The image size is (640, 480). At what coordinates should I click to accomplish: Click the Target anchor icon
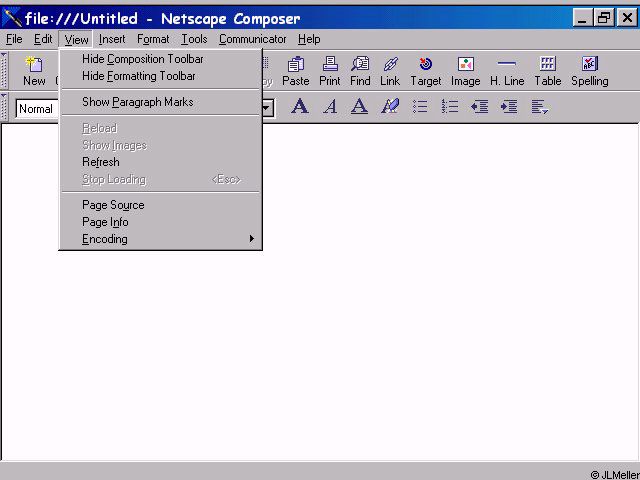(426, 71)
